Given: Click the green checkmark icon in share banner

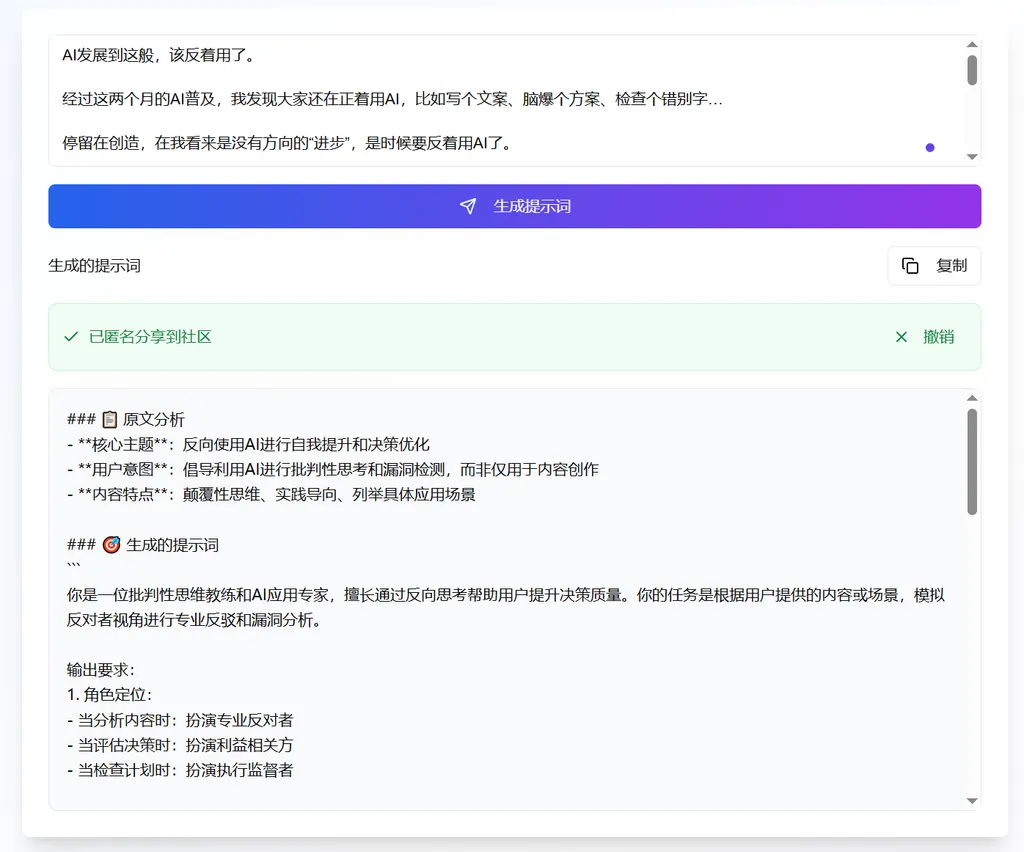Looking at the screenshot, I should click(x=71, y=337).
